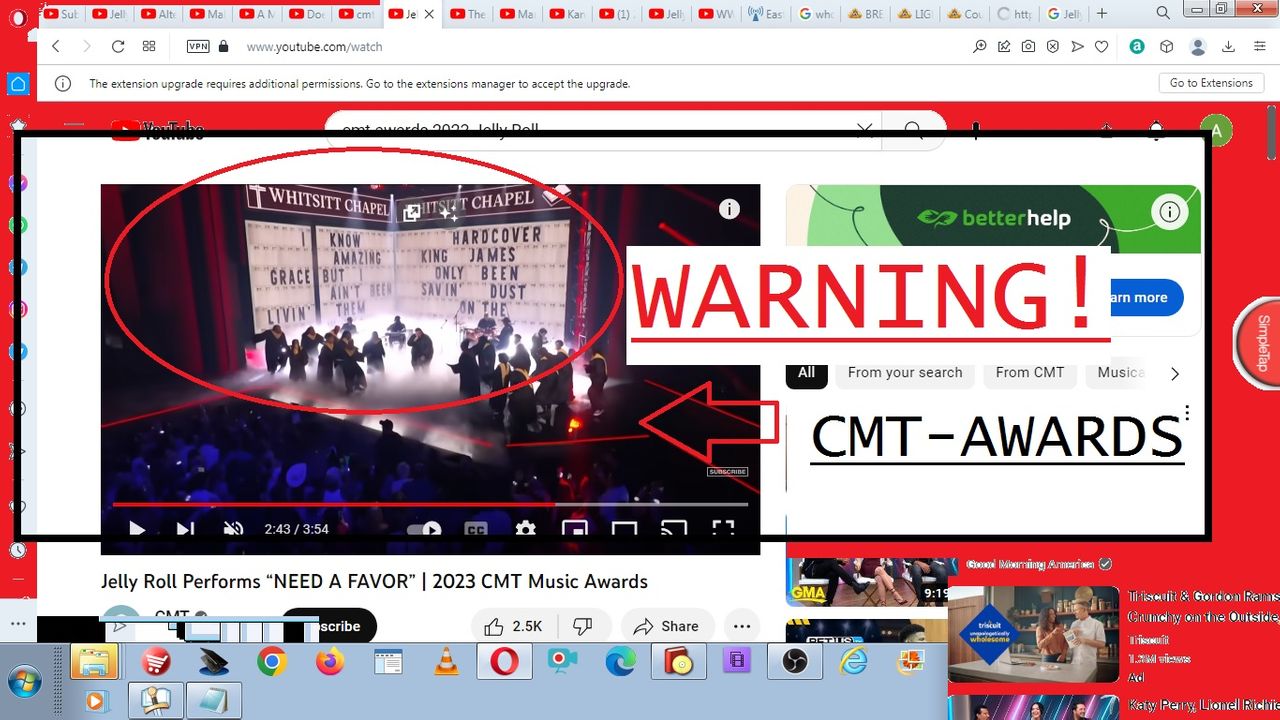This screenshot has width=1280, height=720.
Task: Like the video with thumbs up
Action: click(x=512, y=626)
